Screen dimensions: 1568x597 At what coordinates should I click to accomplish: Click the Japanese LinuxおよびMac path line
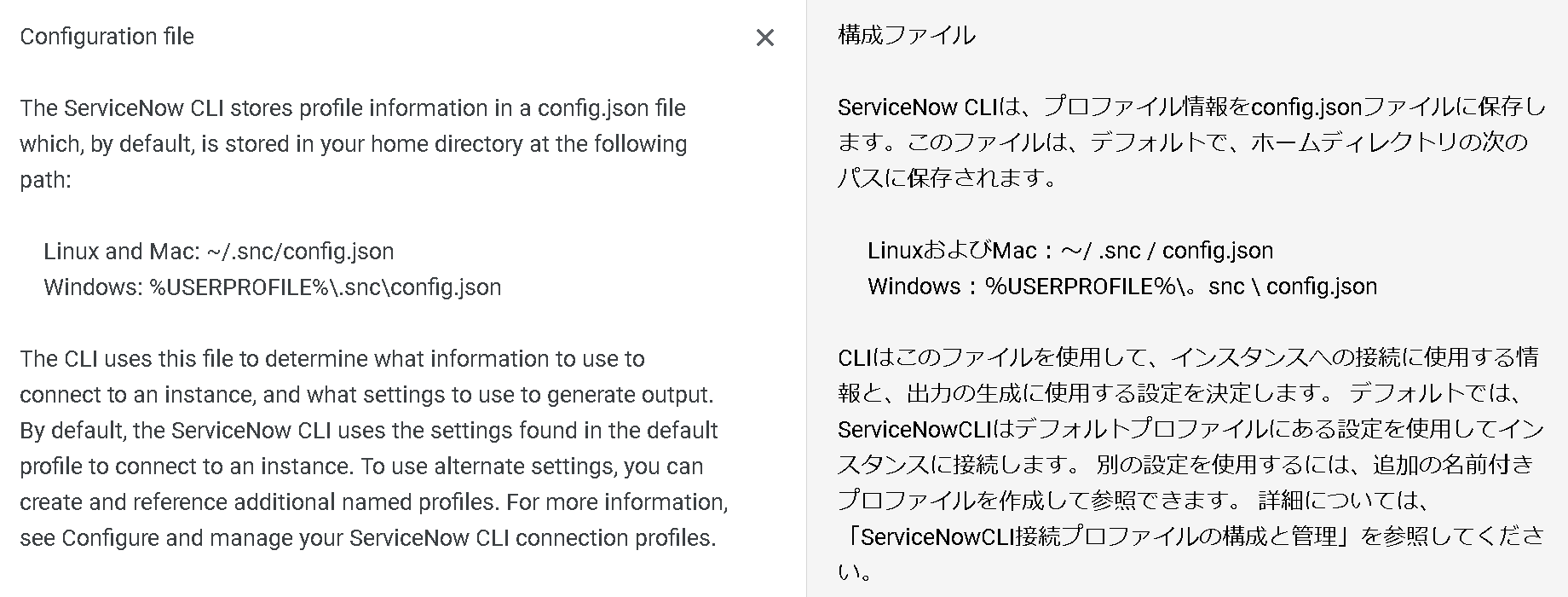[x=1070, y=251]
